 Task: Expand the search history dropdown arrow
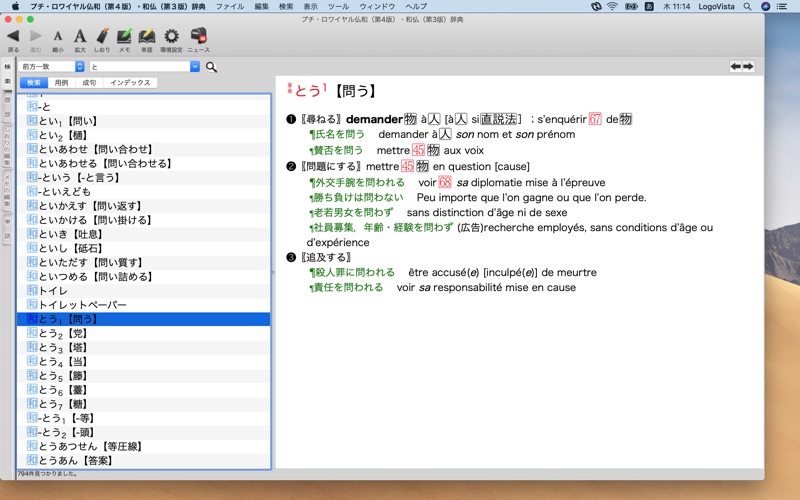pos(195,66)
